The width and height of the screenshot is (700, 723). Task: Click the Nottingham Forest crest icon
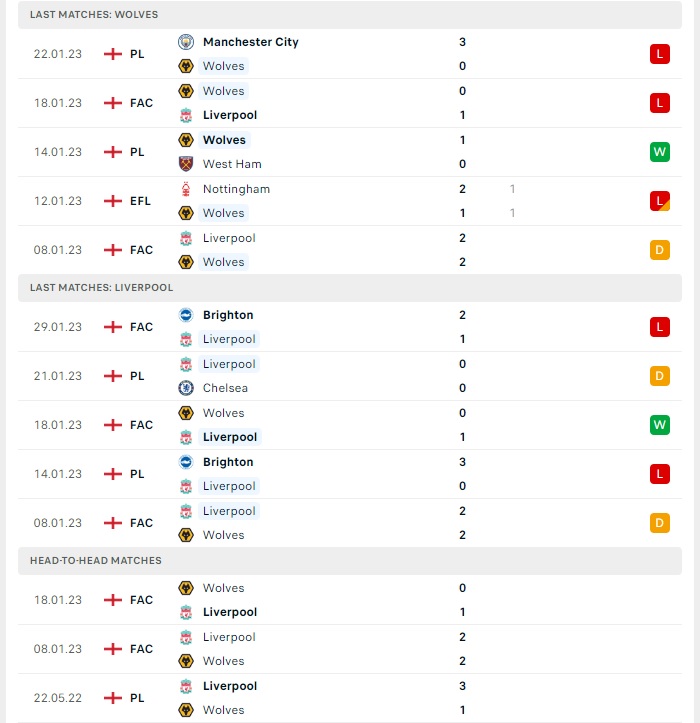click(x=186, y=189)
